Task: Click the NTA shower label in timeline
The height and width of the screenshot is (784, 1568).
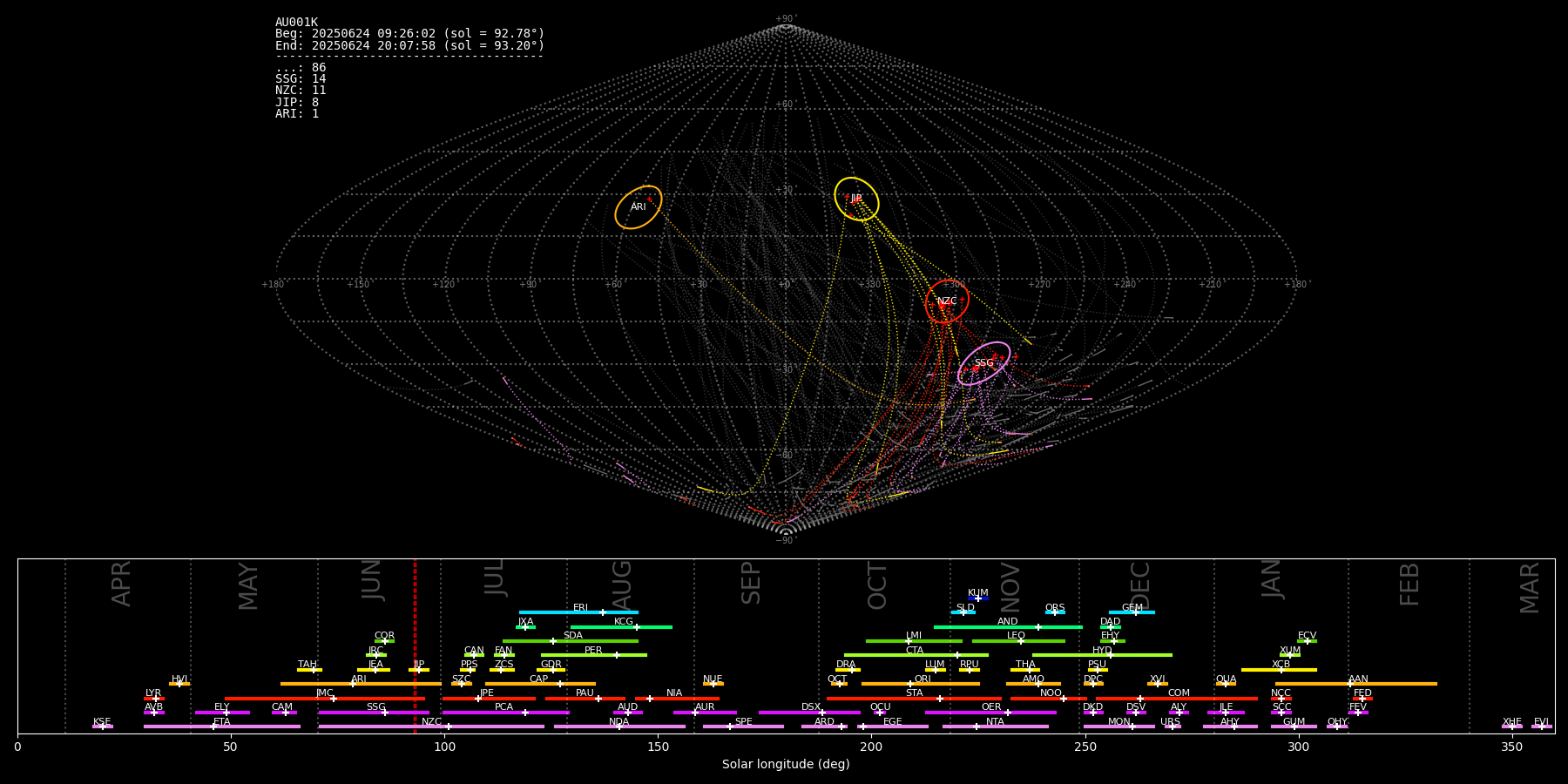Action: pos(995,722)
